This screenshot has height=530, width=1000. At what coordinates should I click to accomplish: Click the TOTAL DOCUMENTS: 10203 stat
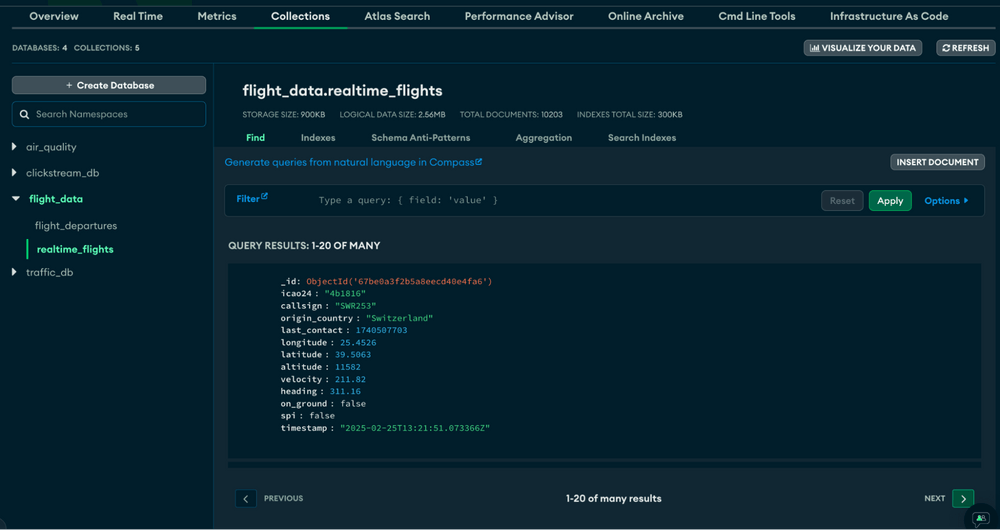click(511, 115)
